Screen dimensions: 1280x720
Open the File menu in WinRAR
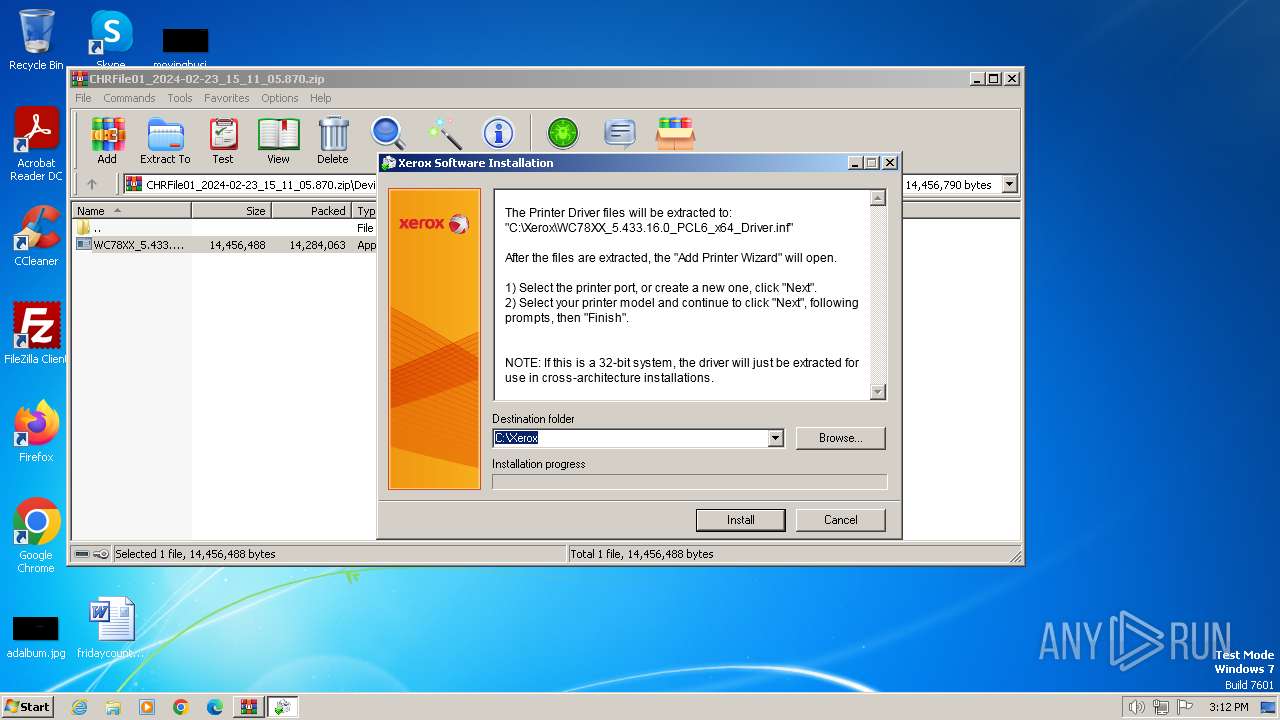(x=83, y=98)
